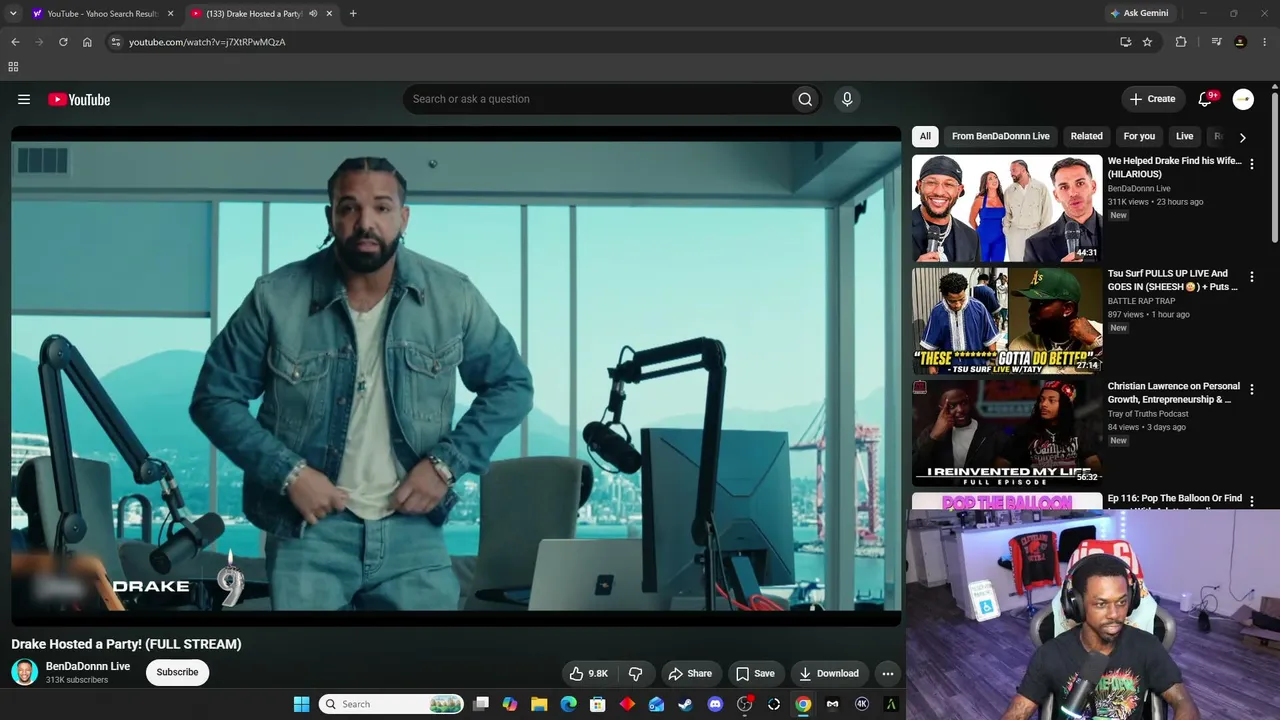Open options for 'Ep 116: Pop The Balloon' video
This screenshot has height=720, width=1280.
tap(1251, 501)
